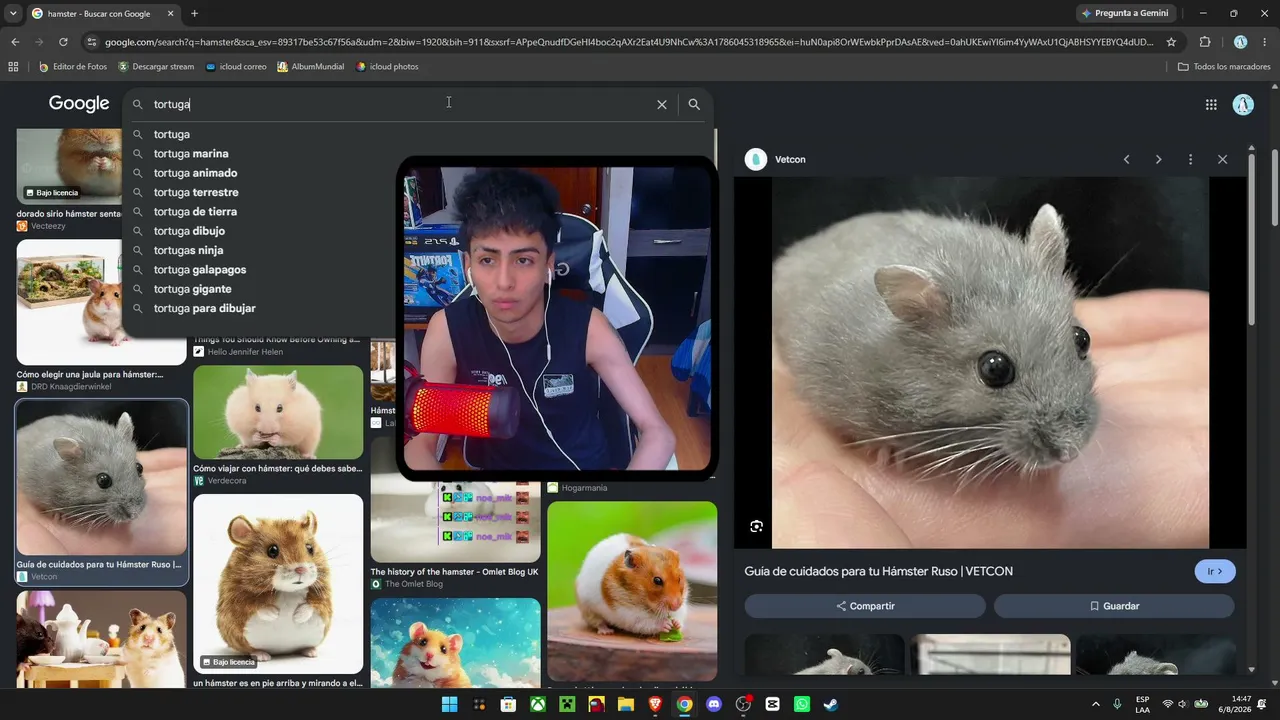Open the volume control in system tray

1182,704
